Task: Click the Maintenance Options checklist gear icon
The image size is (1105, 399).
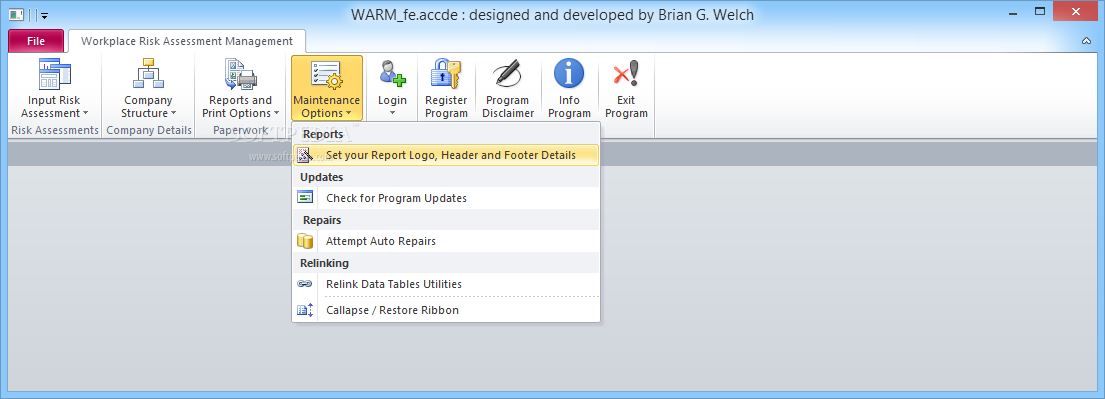Action: [x=326, y=74]
